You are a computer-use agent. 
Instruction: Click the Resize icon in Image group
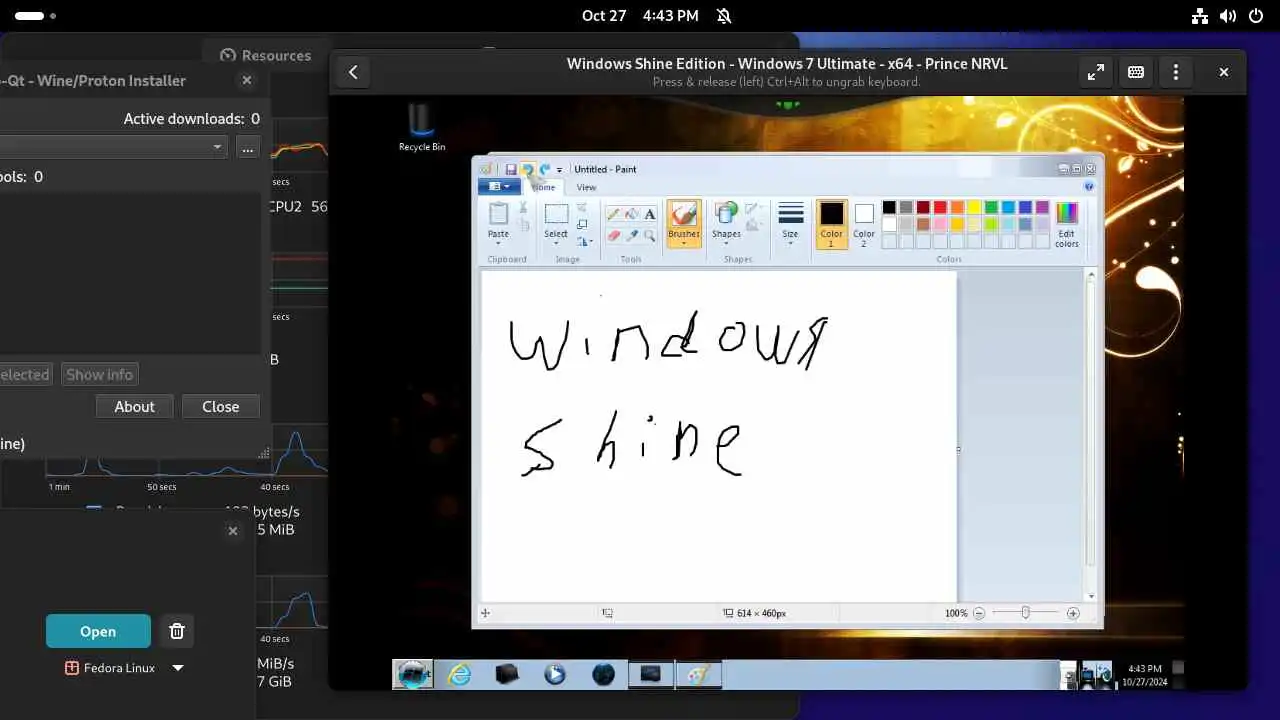coord(582,224)
